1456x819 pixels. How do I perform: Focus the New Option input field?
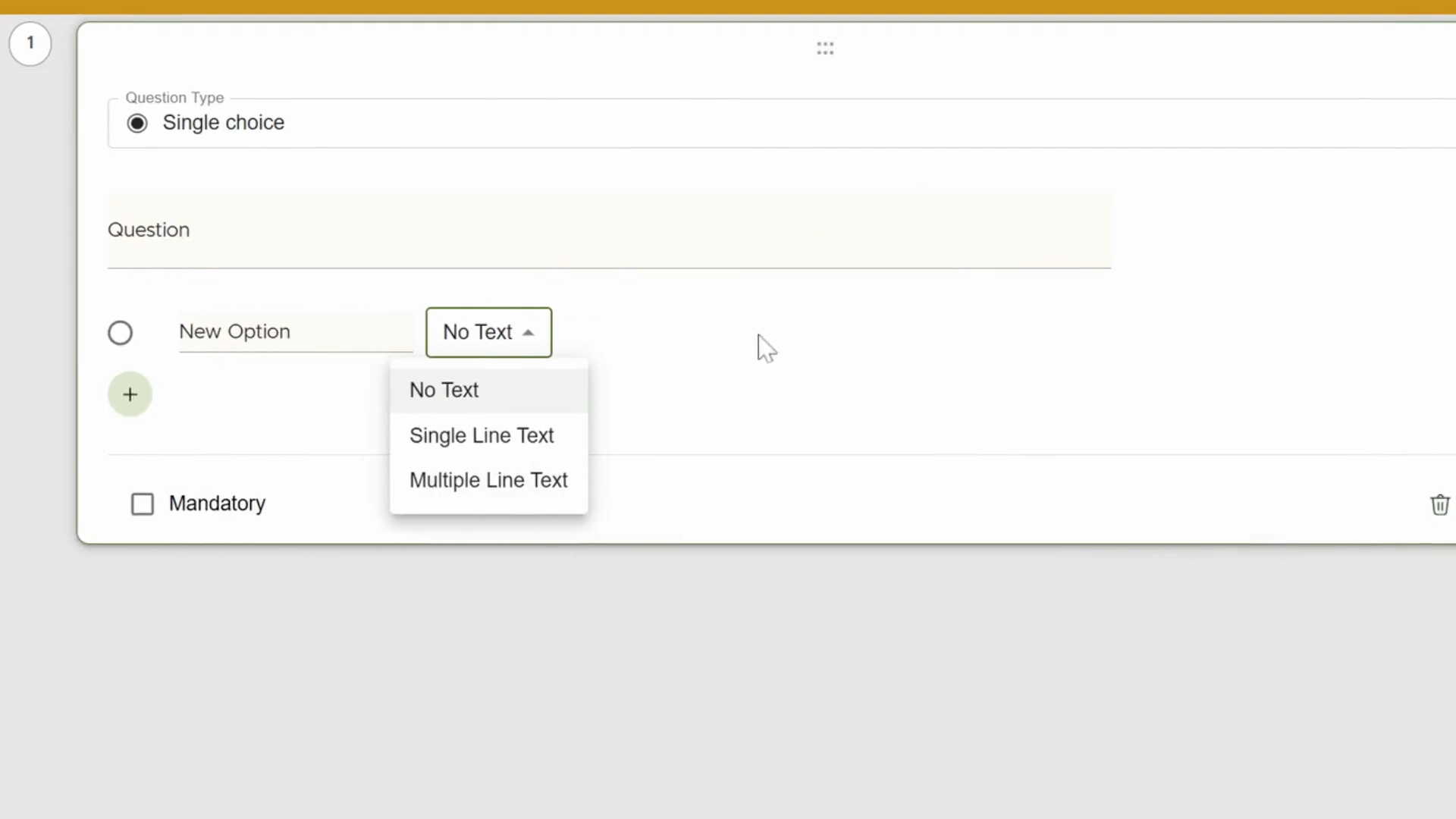(296, 332)
